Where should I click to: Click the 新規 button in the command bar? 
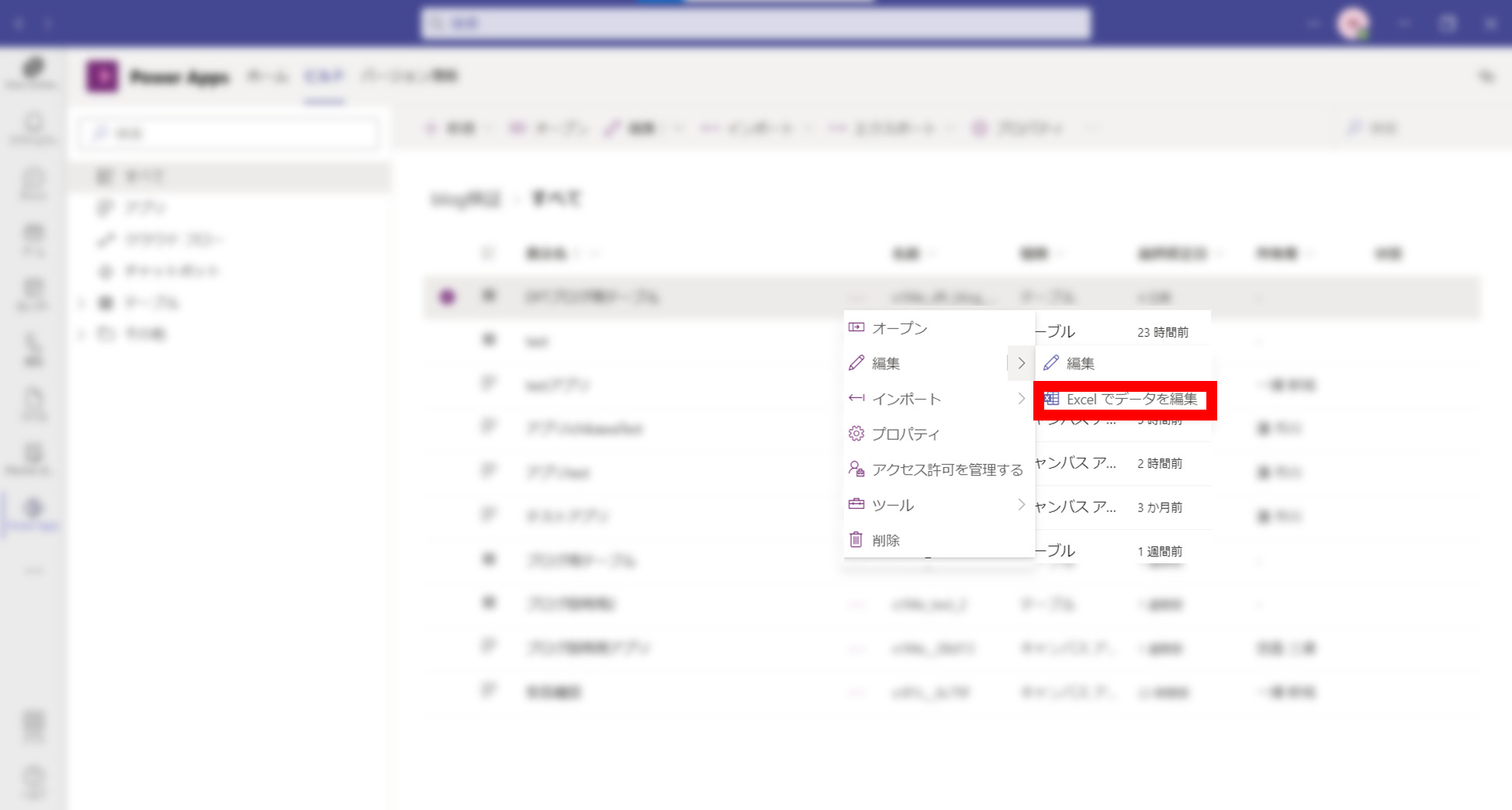[452, 128]
